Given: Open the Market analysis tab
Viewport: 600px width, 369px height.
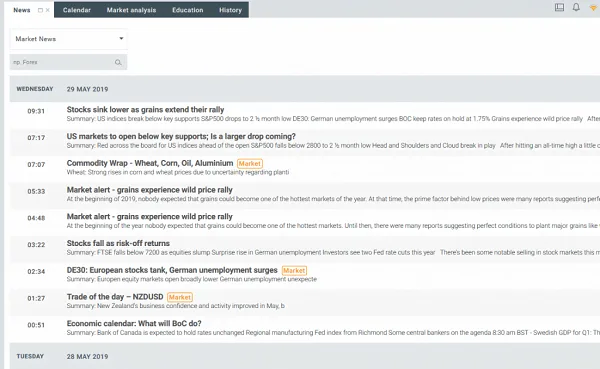Looking at the screenshot, I should 131,10.
